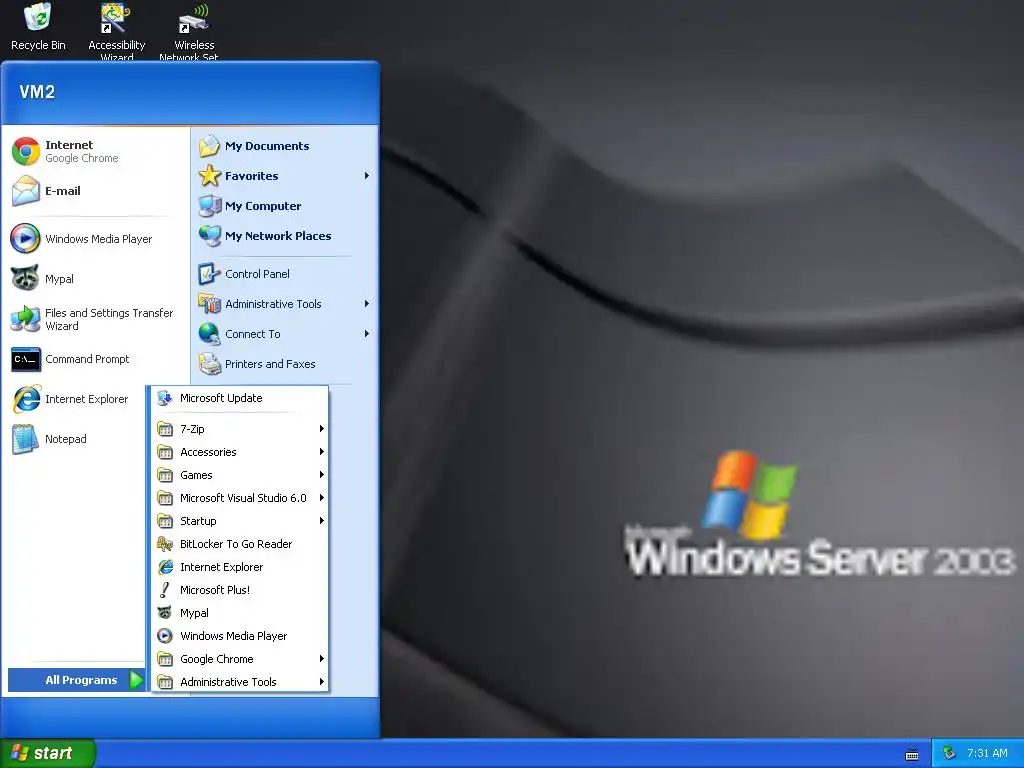
Task: Expand the Accessories submenu arrow
Action: point(321,452)
